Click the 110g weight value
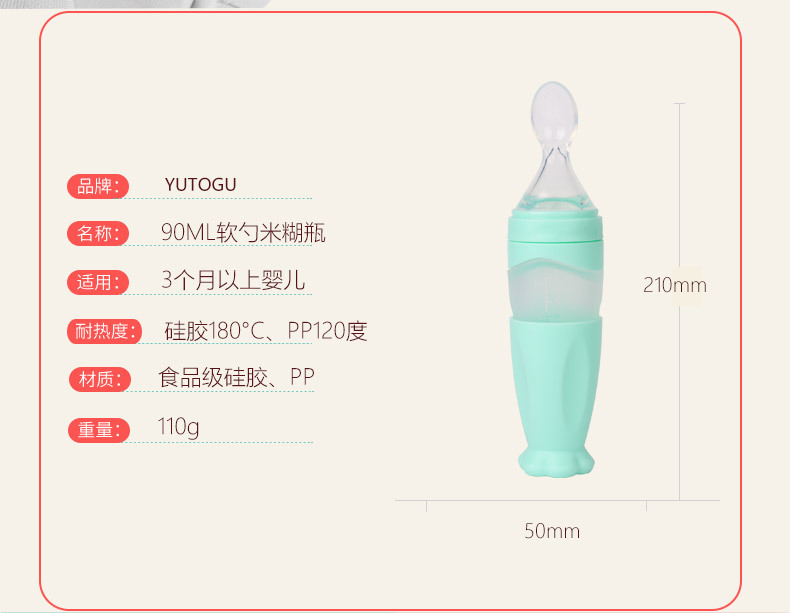Viewport: 790px width, 613px height. (178, 428)
